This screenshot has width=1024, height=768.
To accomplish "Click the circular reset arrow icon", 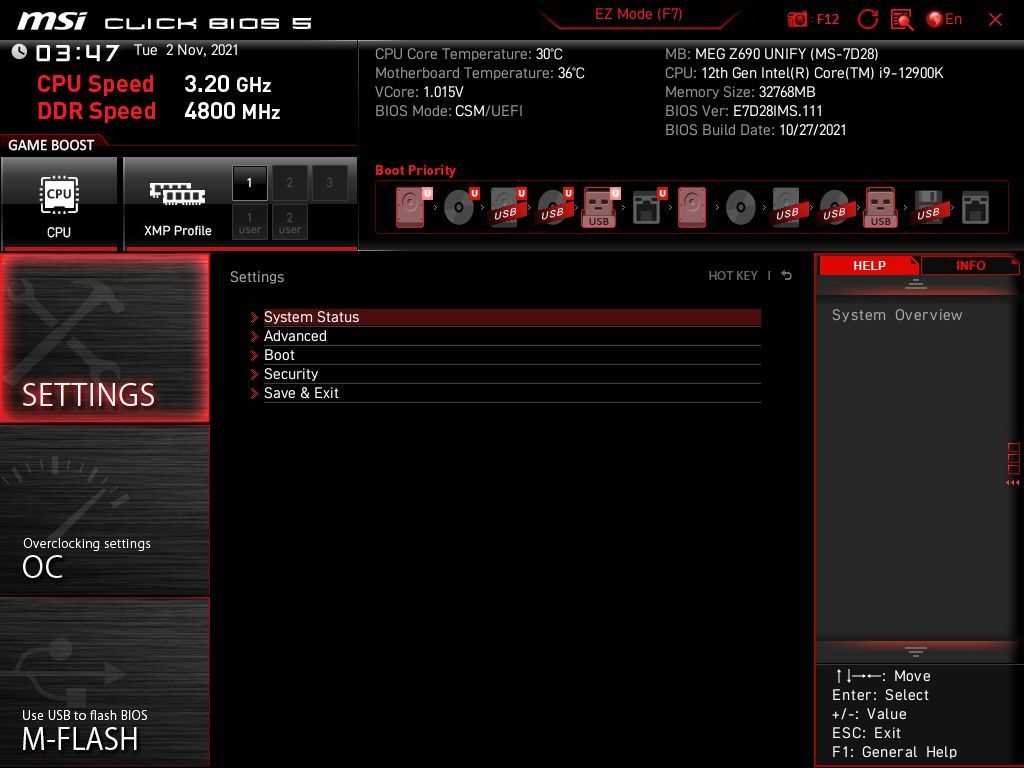I will [867, 19].
